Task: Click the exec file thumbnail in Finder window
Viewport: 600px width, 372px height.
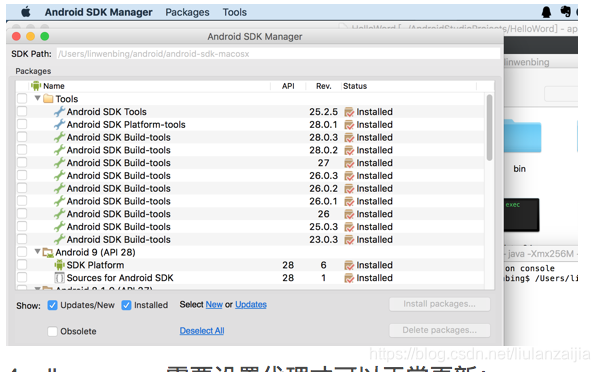Action: (521, 214)
